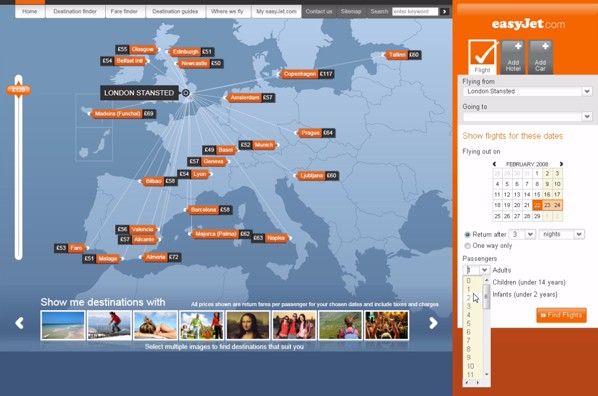Show previous destination images
Screen dimensions: 598x396
[19, 323]
